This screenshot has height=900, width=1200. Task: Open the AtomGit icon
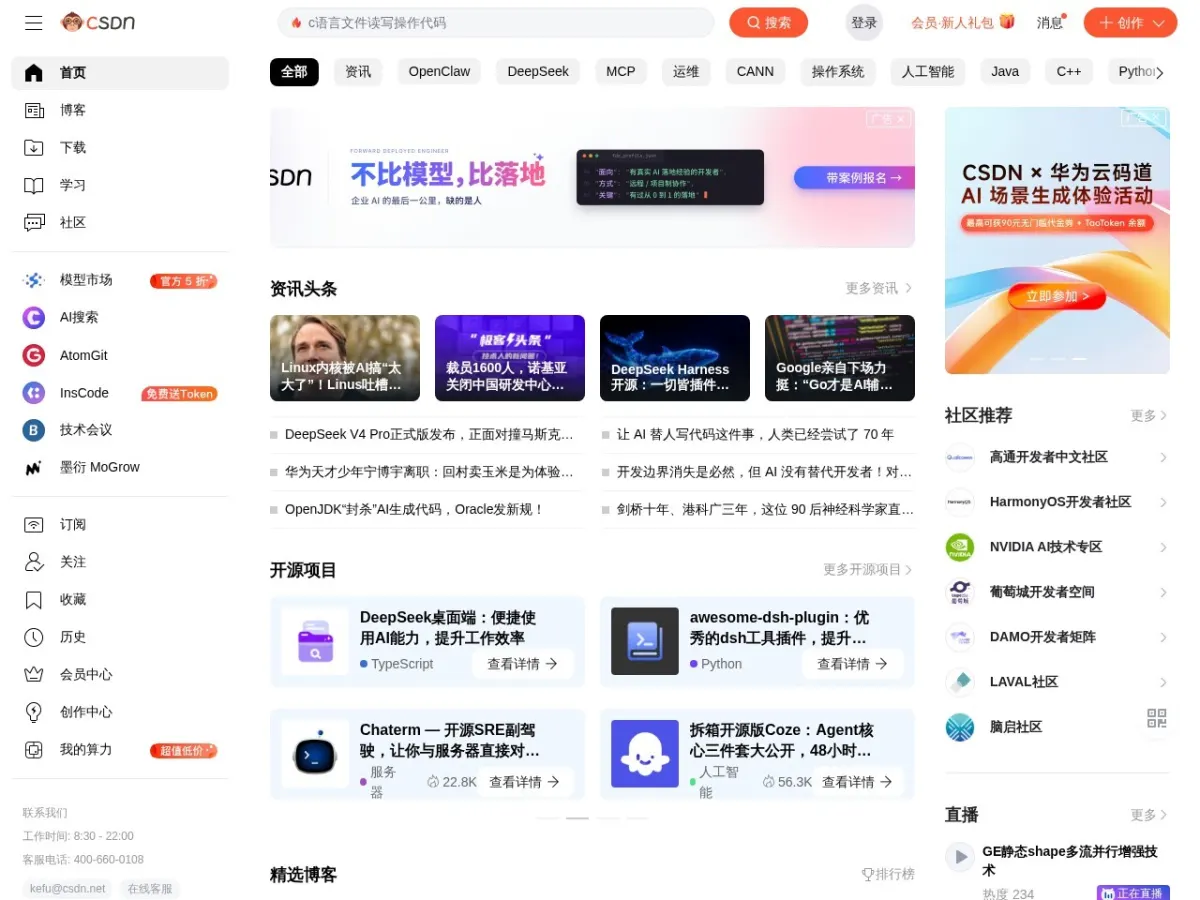34,355
